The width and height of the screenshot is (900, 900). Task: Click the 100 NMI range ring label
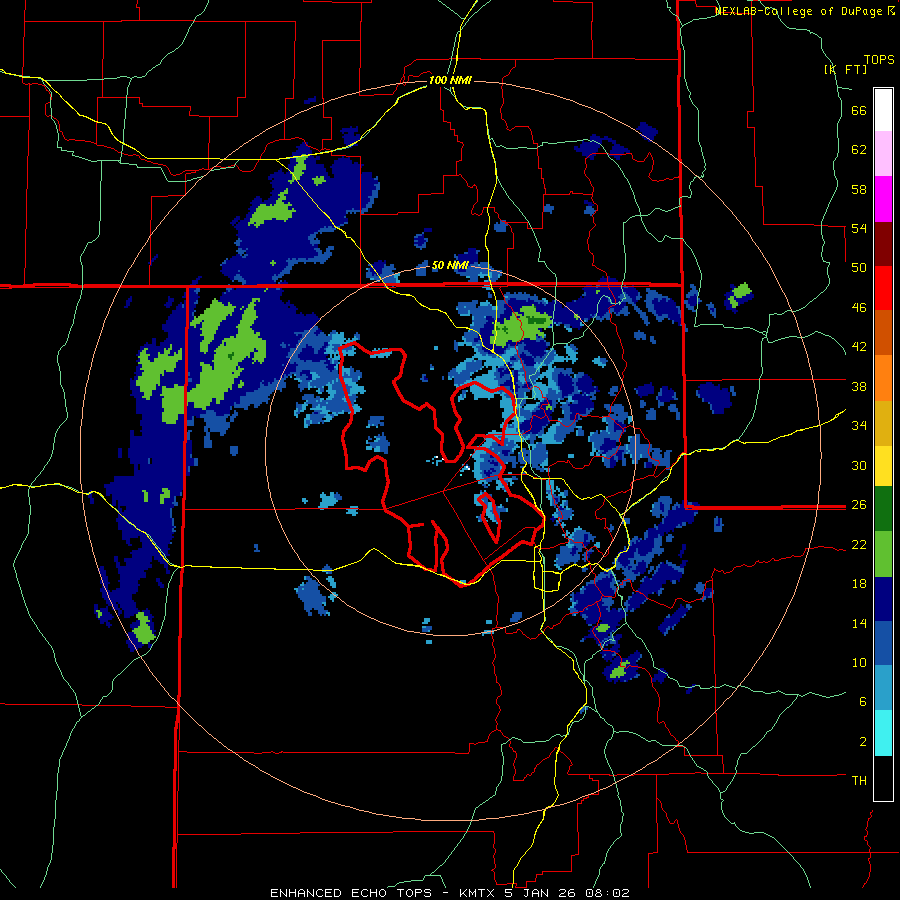(449, 80)
